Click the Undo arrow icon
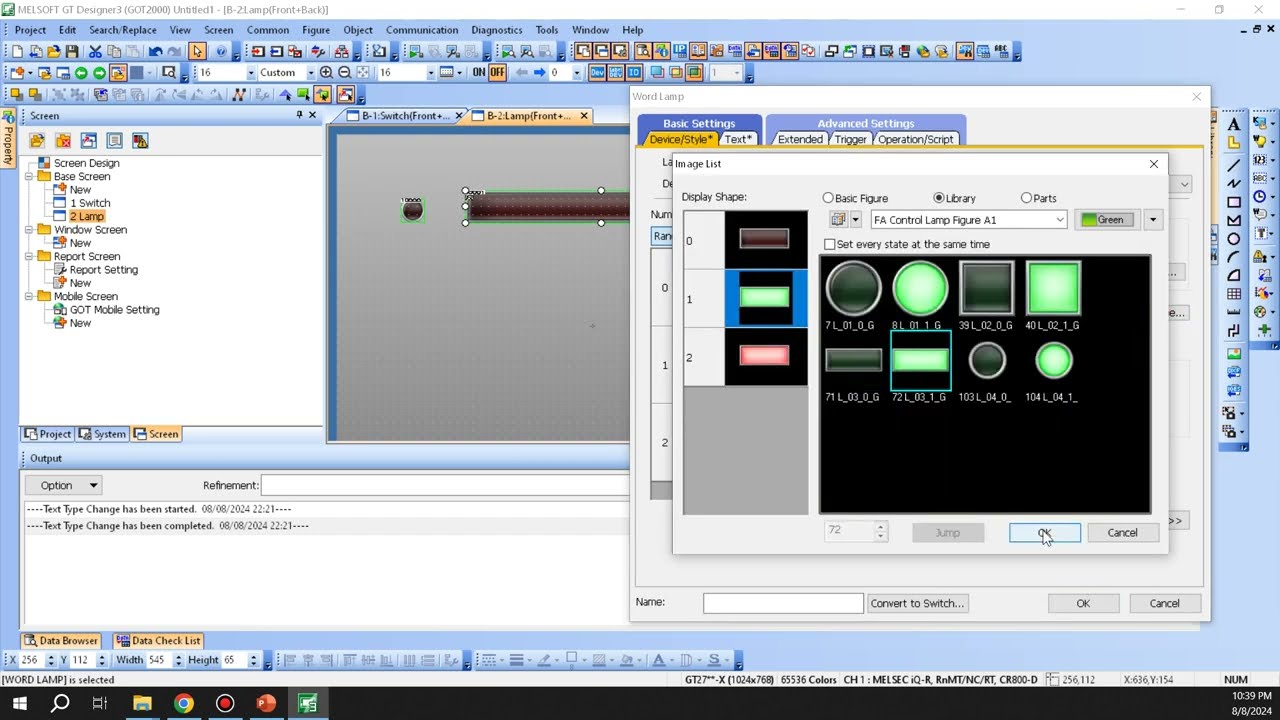 tap(155, 51)
